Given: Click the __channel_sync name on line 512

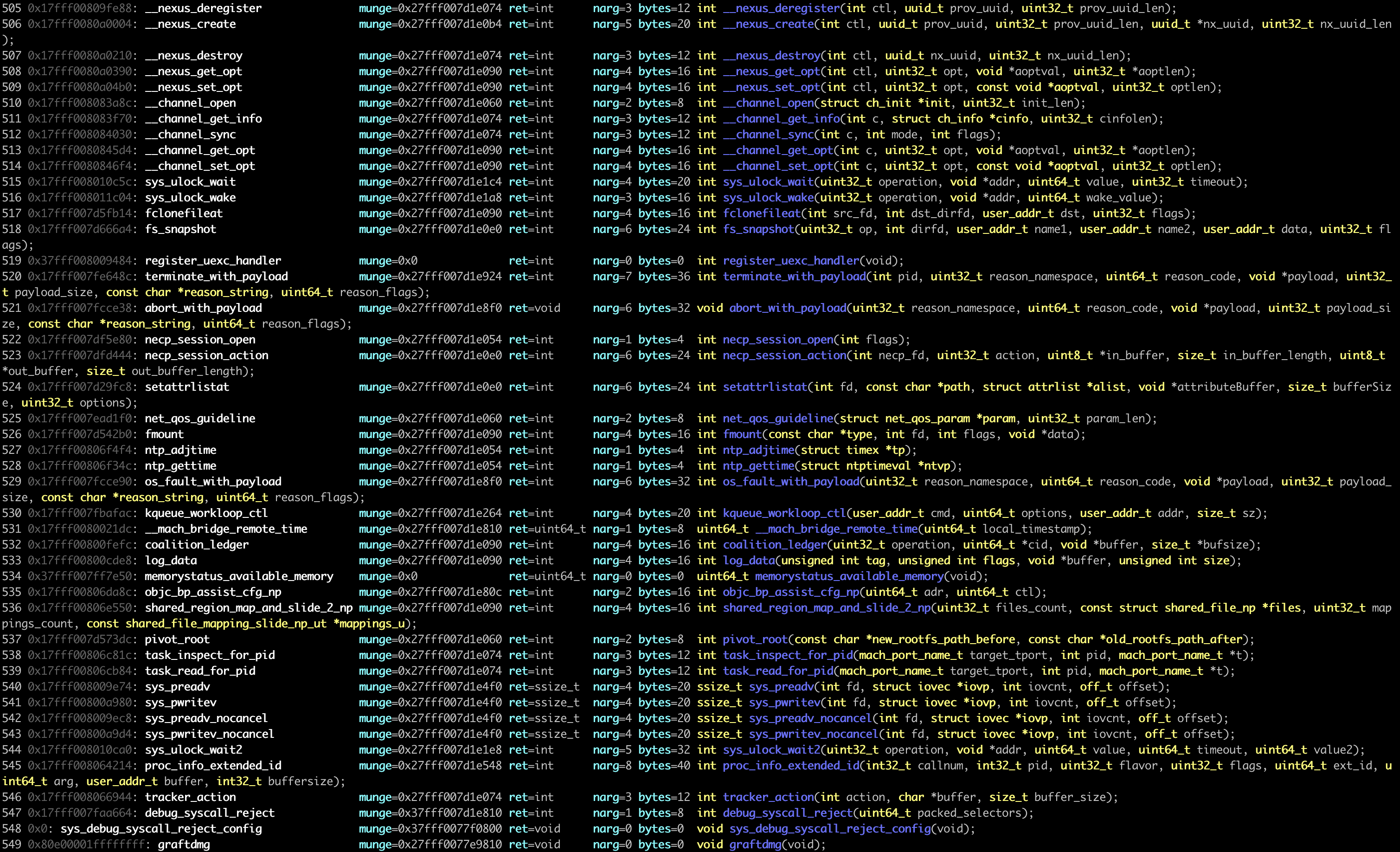Looking at the screenshot, I should tap(190, 134).
